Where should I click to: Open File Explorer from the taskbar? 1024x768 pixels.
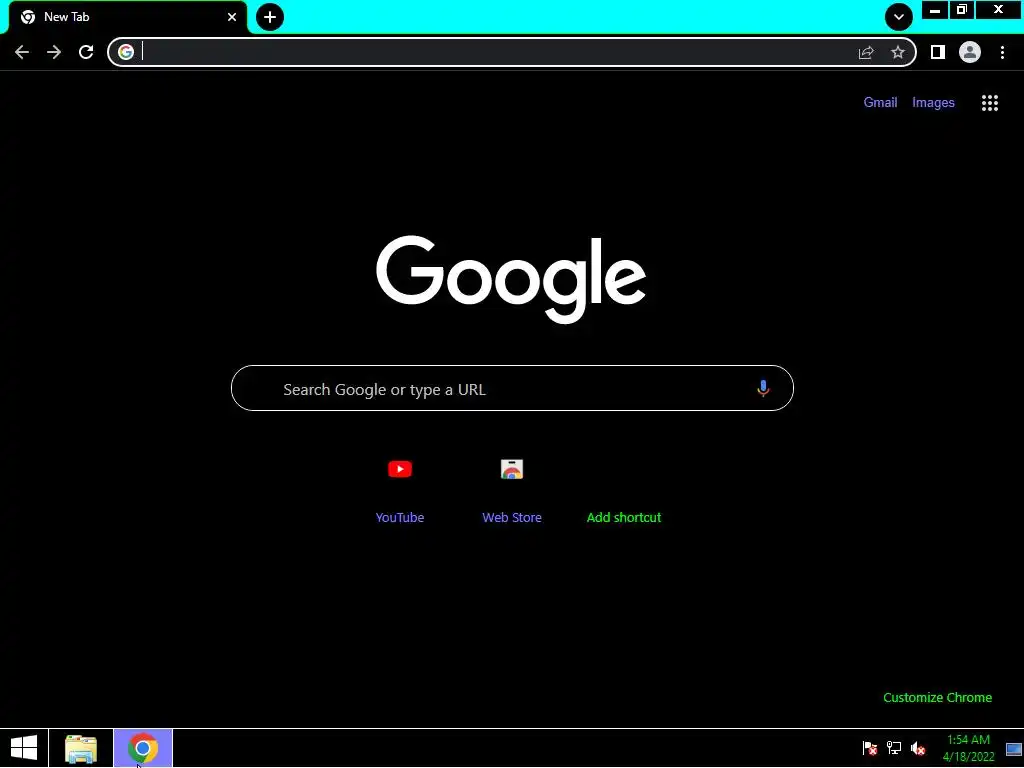(x=81, y=748)
